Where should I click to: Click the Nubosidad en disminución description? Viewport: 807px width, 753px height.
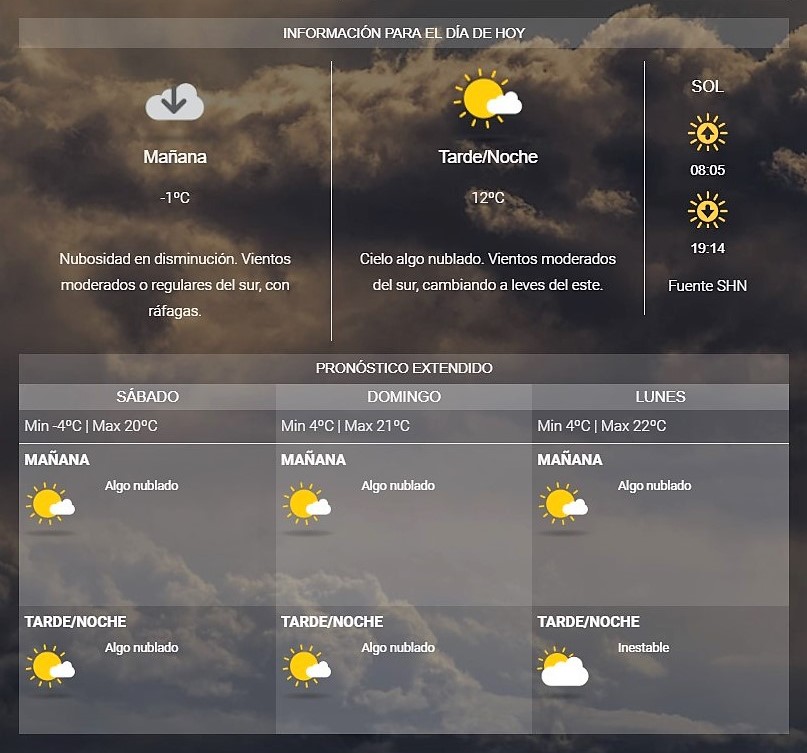(175, 285)
